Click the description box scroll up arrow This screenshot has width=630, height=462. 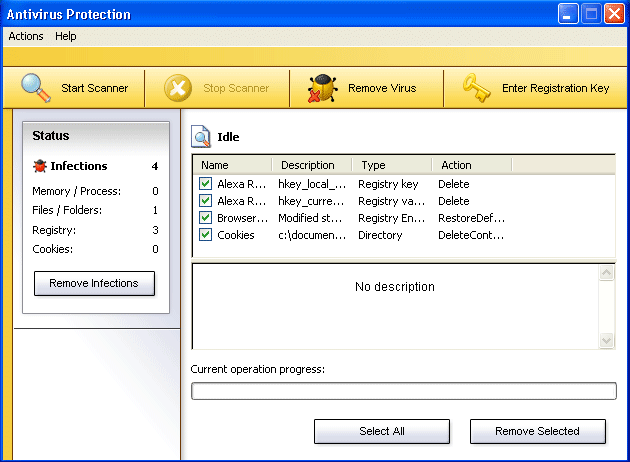(x=606, y=273)
